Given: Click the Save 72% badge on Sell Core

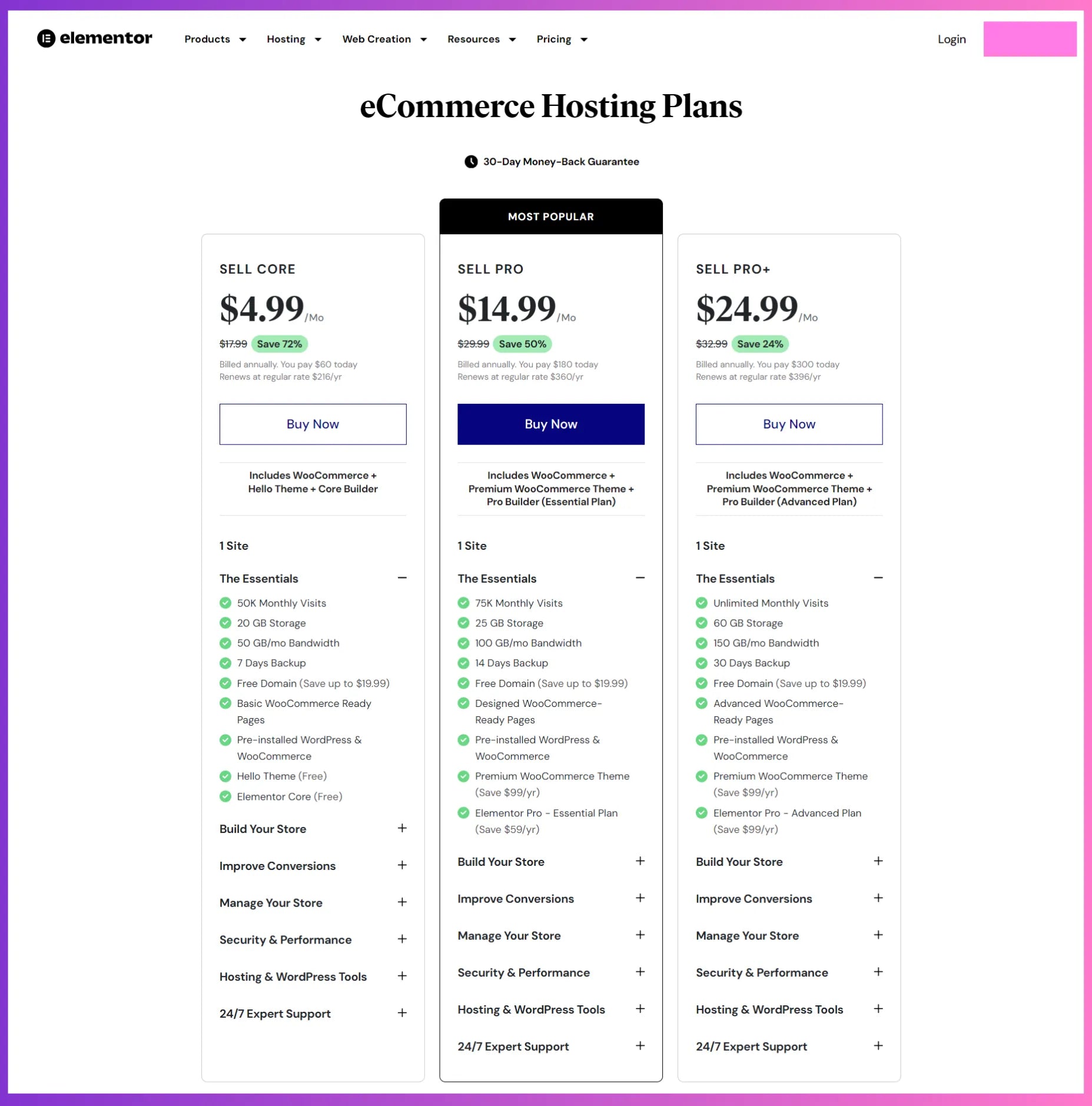Looking at the screenshot, I should point(279,344).
